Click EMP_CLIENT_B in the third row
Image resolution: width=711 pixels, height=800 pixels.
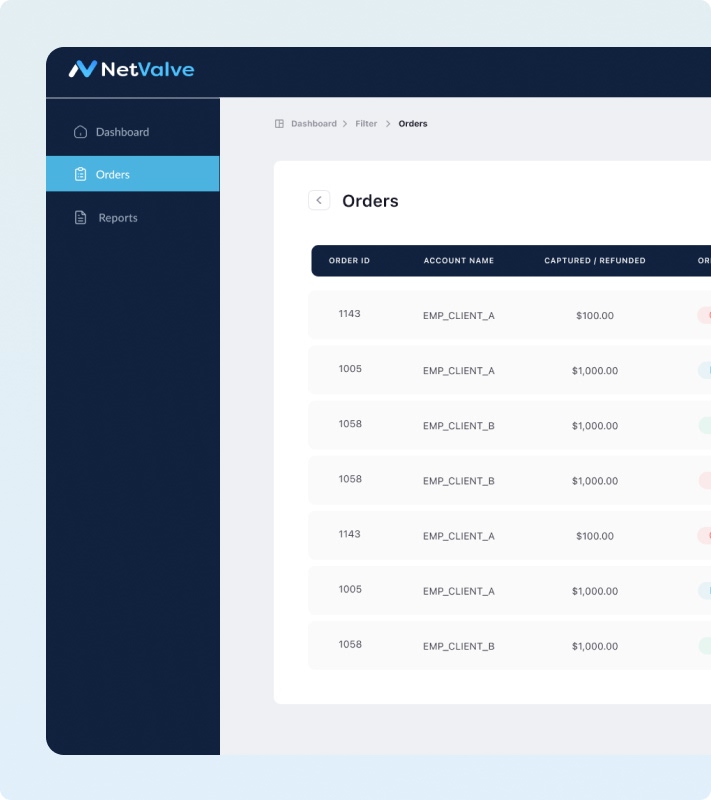(459, 426)
